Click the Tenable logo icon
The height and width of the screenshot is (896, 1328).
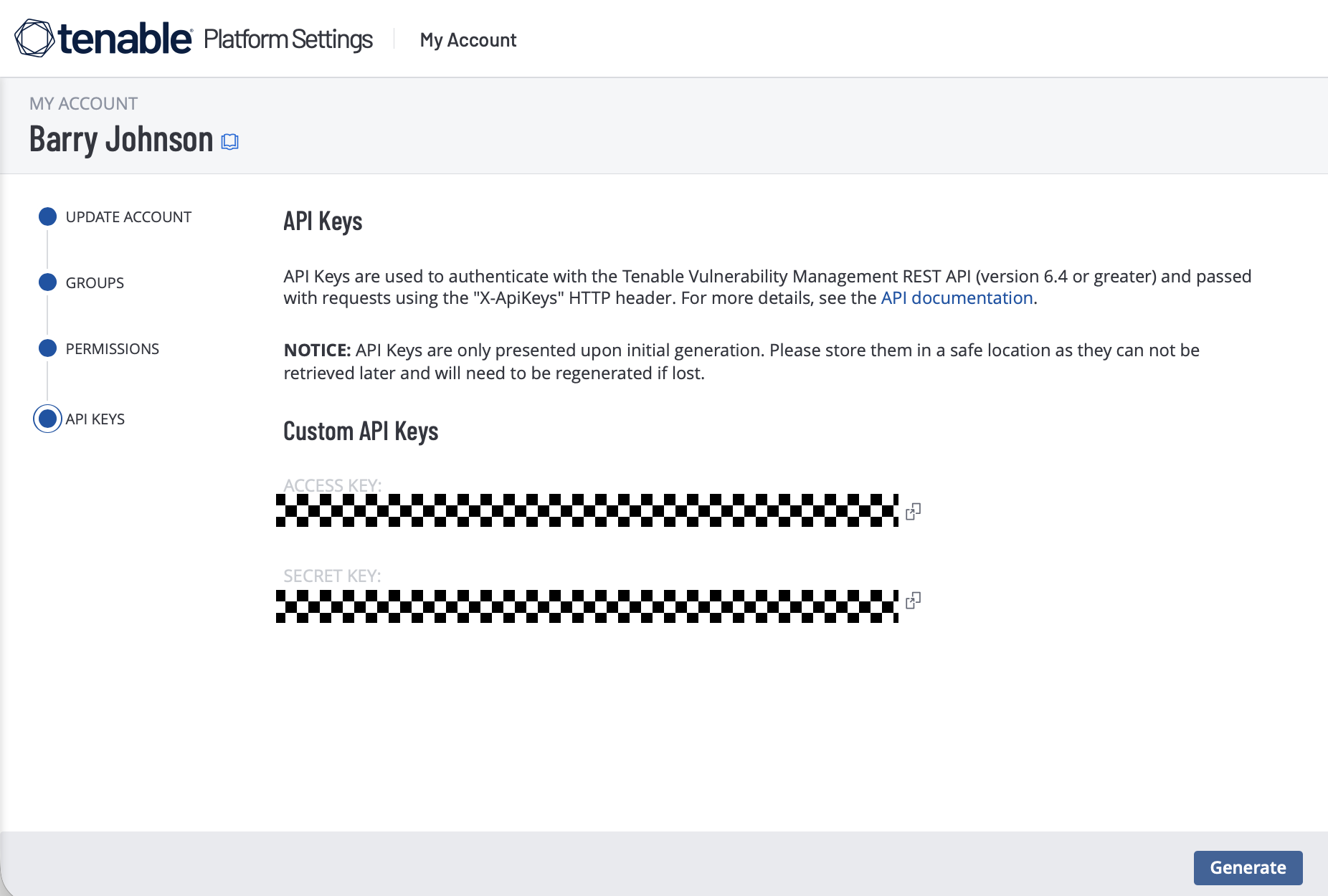(34, 38)
